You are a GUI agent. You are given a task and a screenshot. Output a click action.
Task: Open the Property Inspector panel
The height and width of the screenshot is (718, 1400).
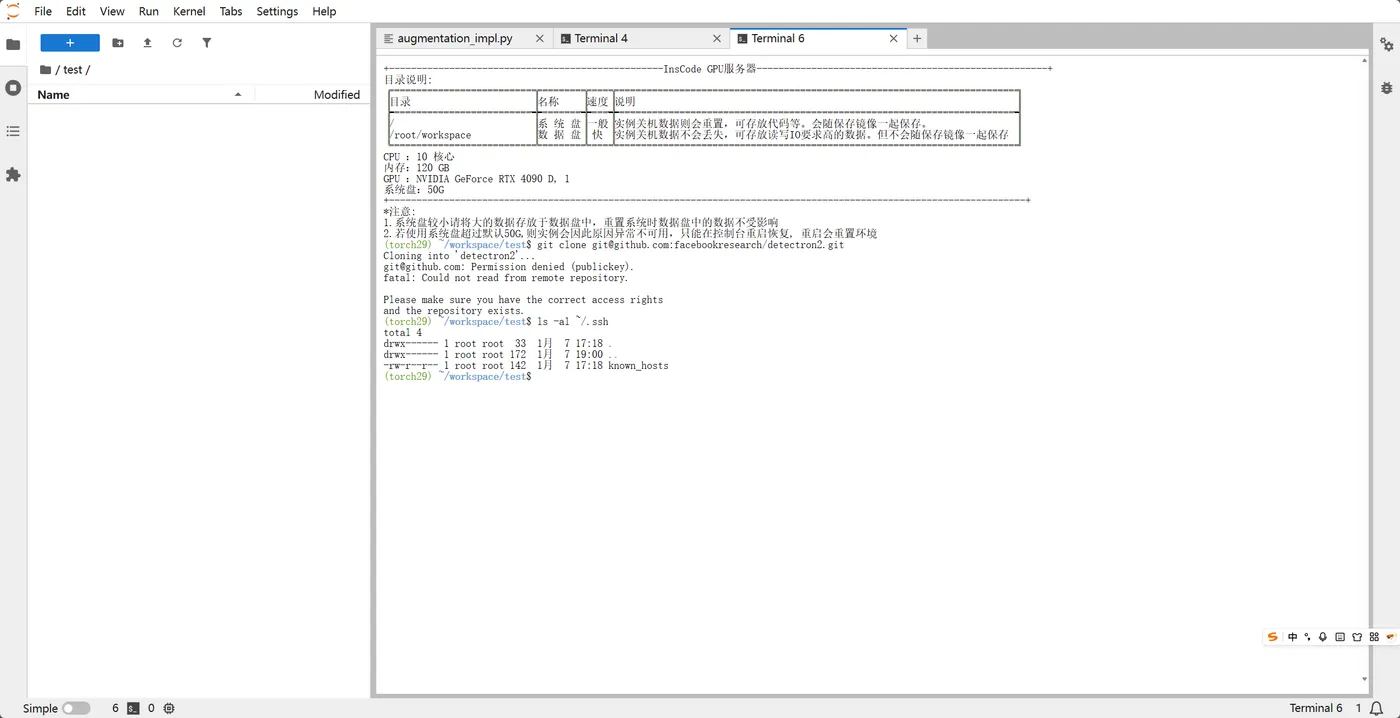click(x=1386, y=45)
